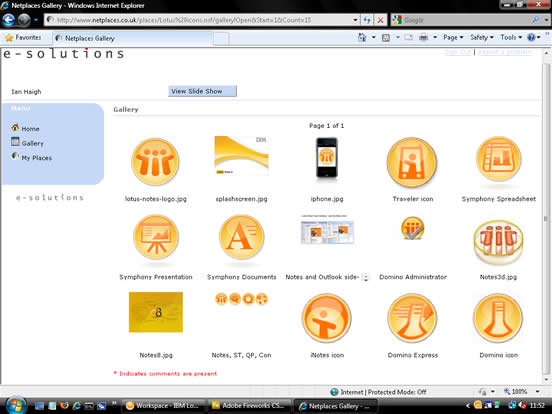Open the Page menu

(x=453, y=37)
